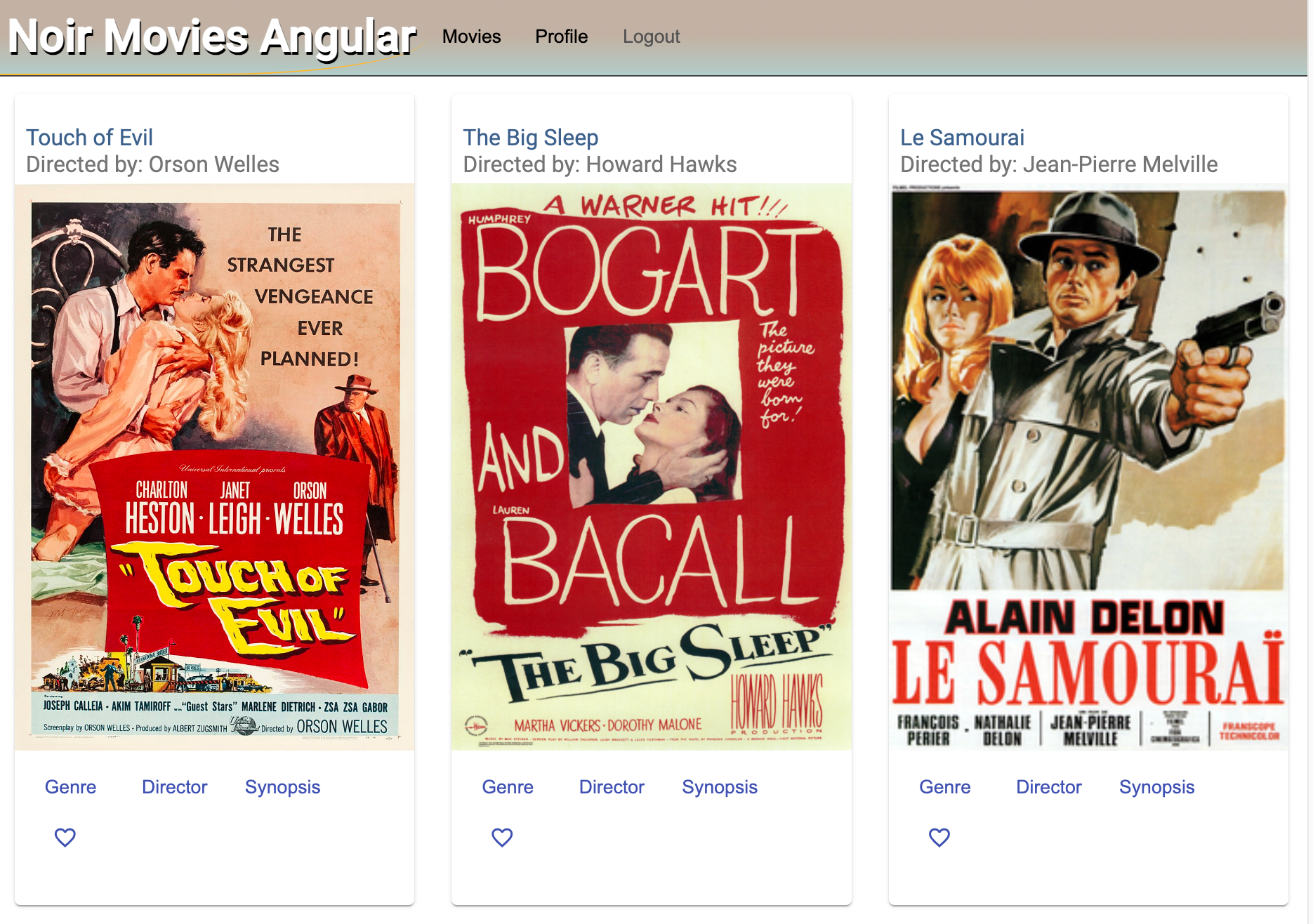Favorite The Big Sleep with heart icon
The width and height of the screenshot is (1313, 924).
(502, 837)
